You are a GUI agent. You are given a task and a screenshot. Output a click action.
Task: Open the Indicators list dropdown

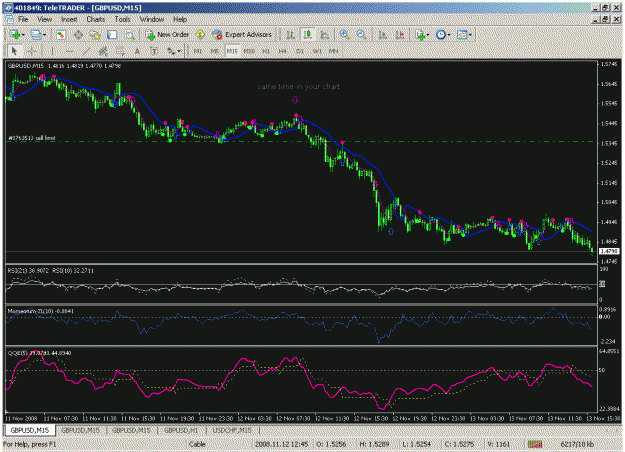(422, 35)
